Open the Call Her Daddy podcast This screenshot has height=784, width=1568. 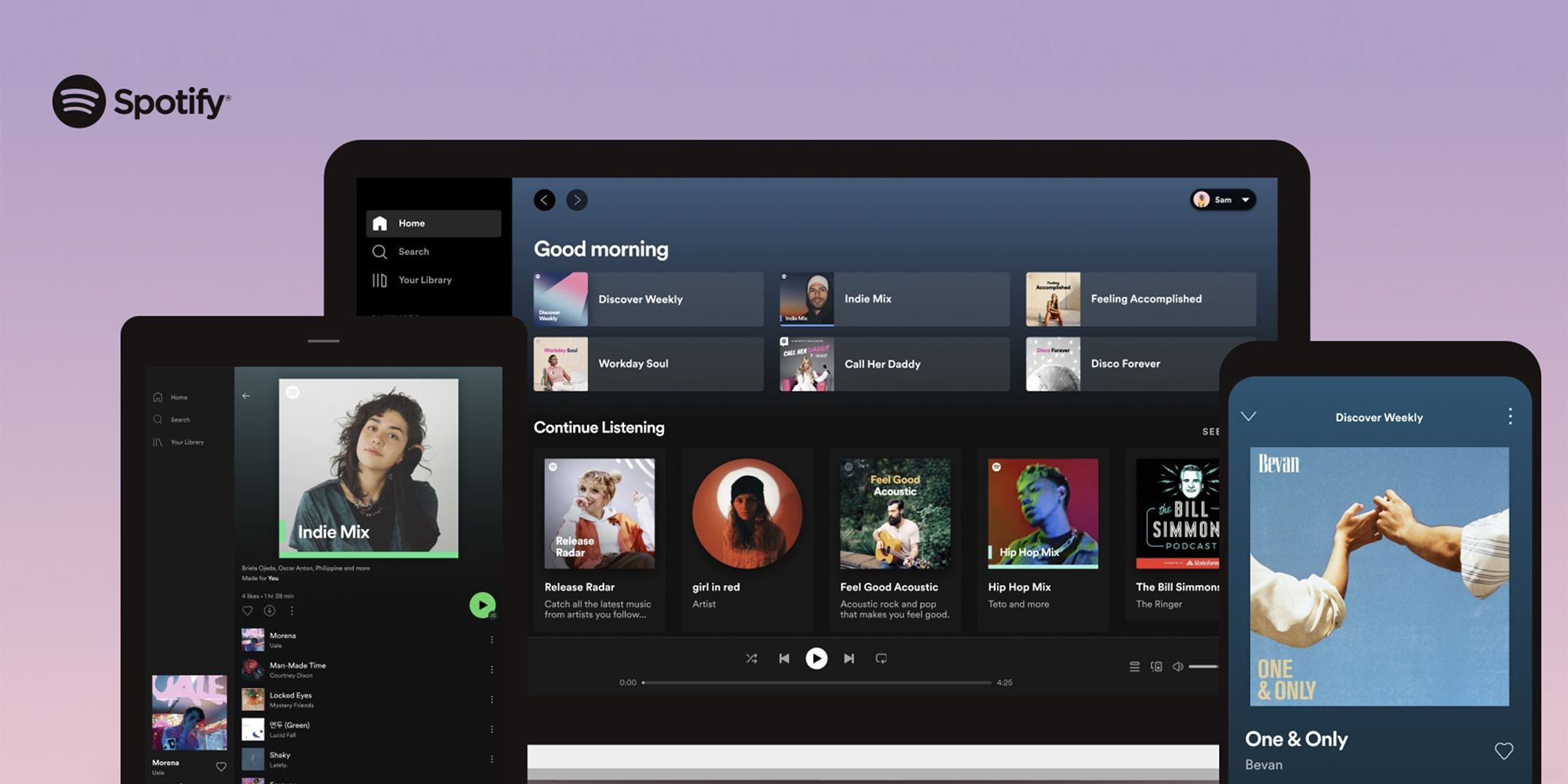[x=891, y=363]
